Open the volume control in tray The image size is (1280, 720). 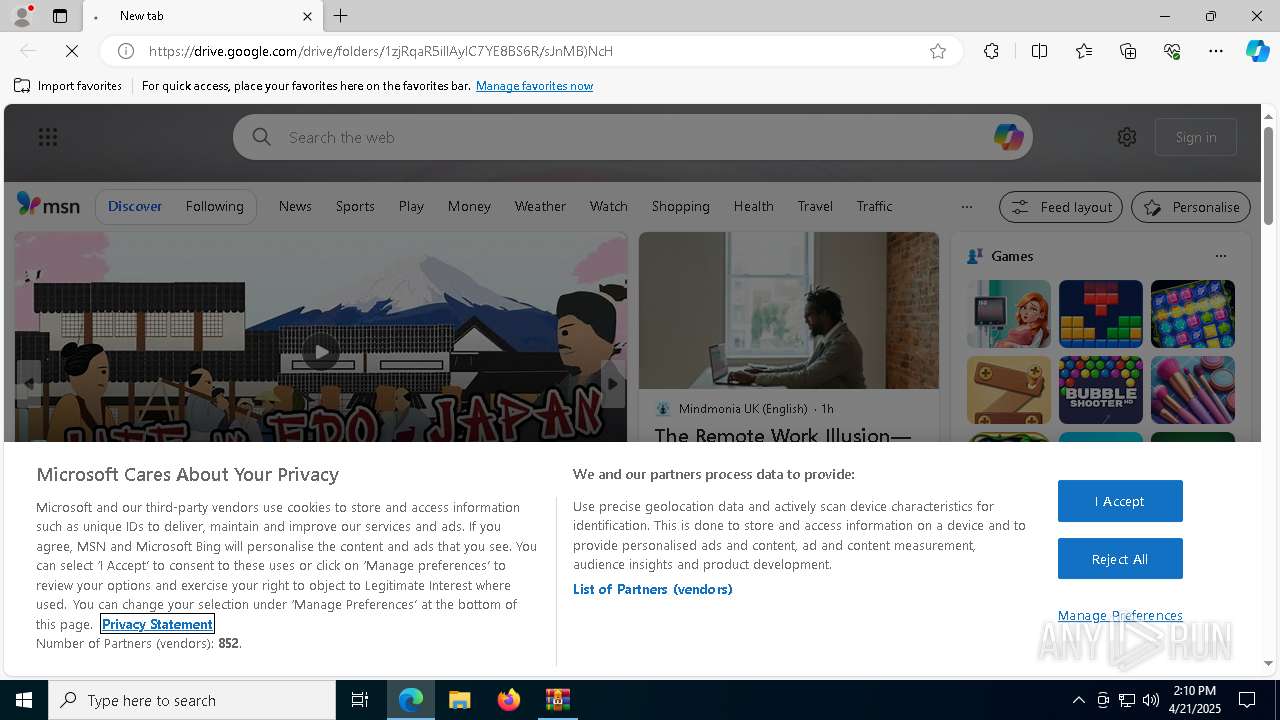(x=1151, y=700)
